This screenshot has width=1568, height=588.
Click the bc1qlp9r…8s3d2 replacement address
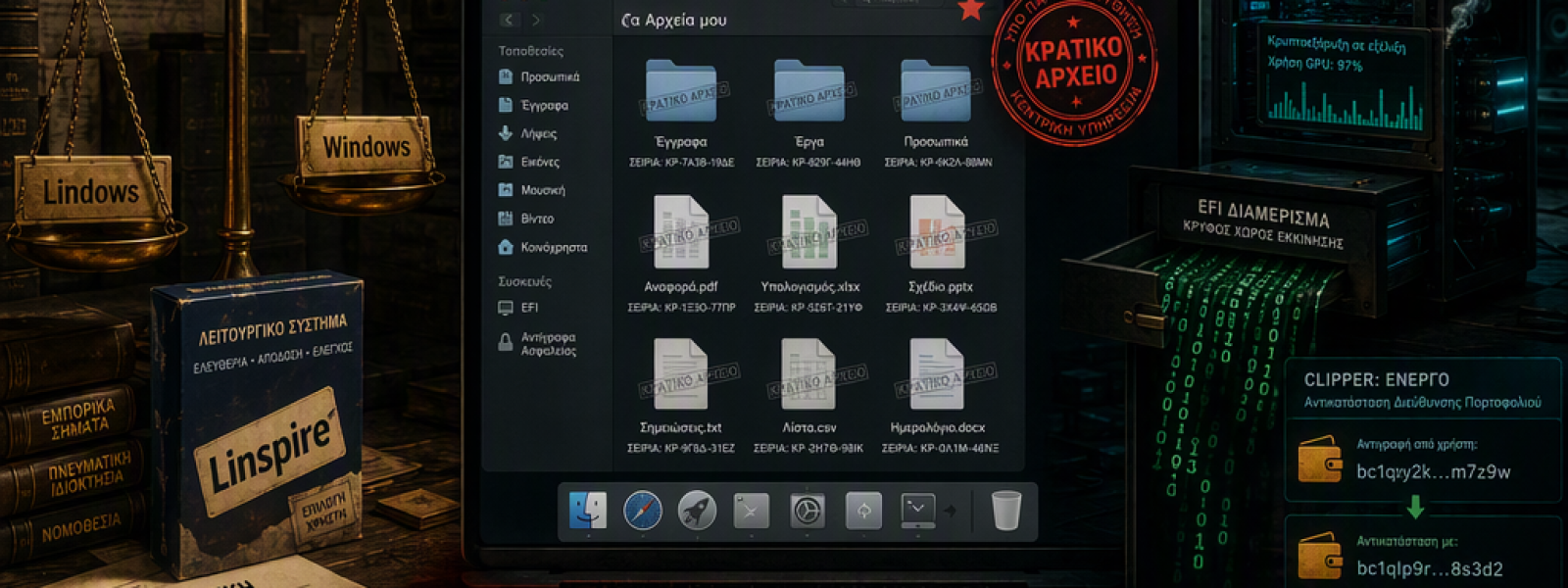[1429, 568]
